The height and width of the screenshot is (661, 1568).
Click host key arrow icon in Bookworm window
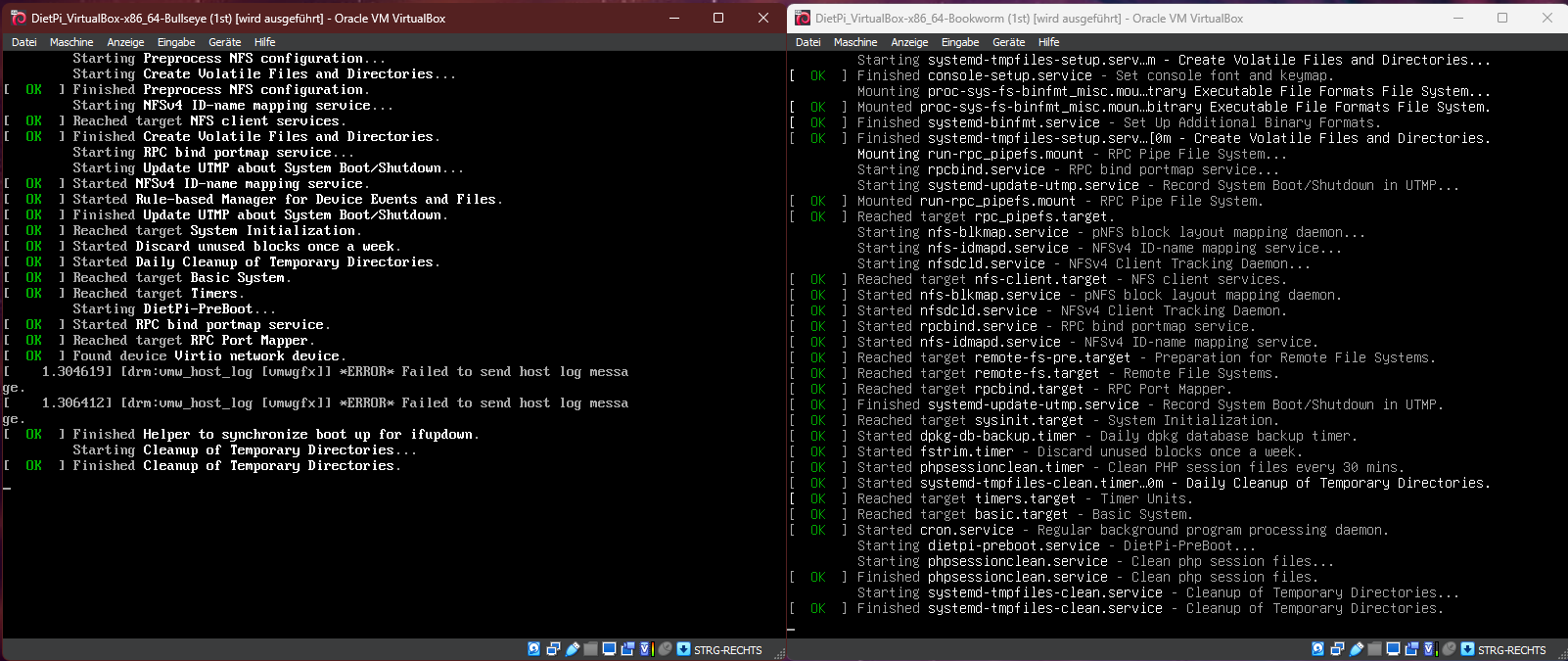[x=1467, y=648]
